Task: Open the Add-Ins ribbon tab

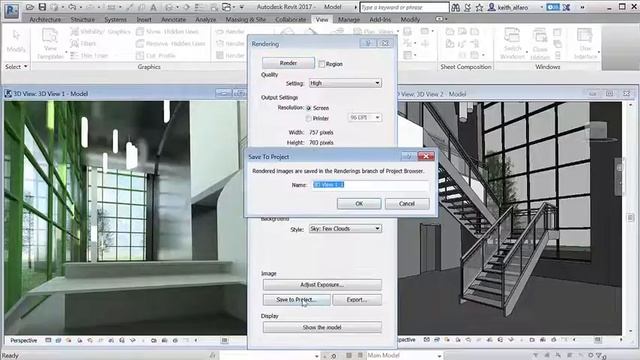Action: pyautogui.click(x=380, y=19)
